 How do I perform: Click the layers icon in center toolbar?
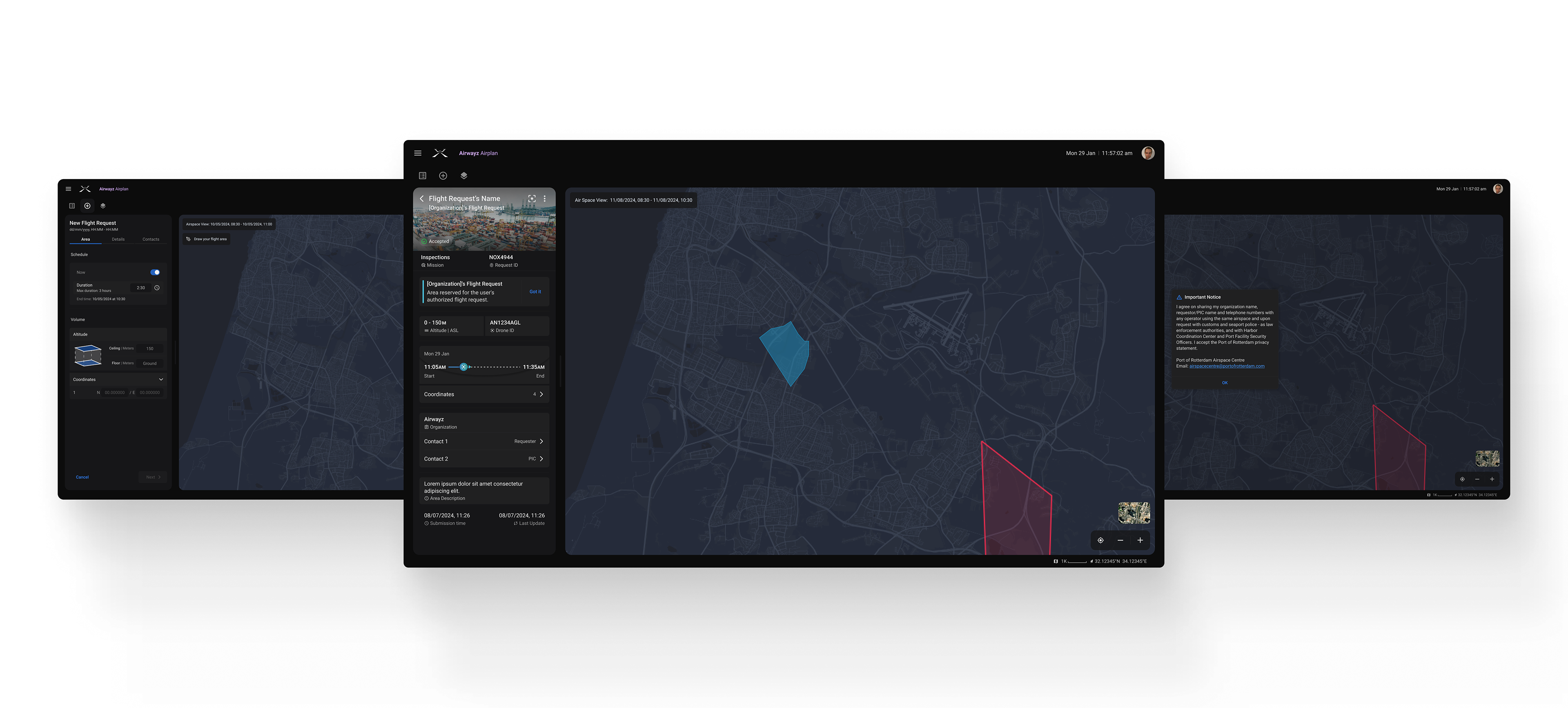[x=464, y=176]
